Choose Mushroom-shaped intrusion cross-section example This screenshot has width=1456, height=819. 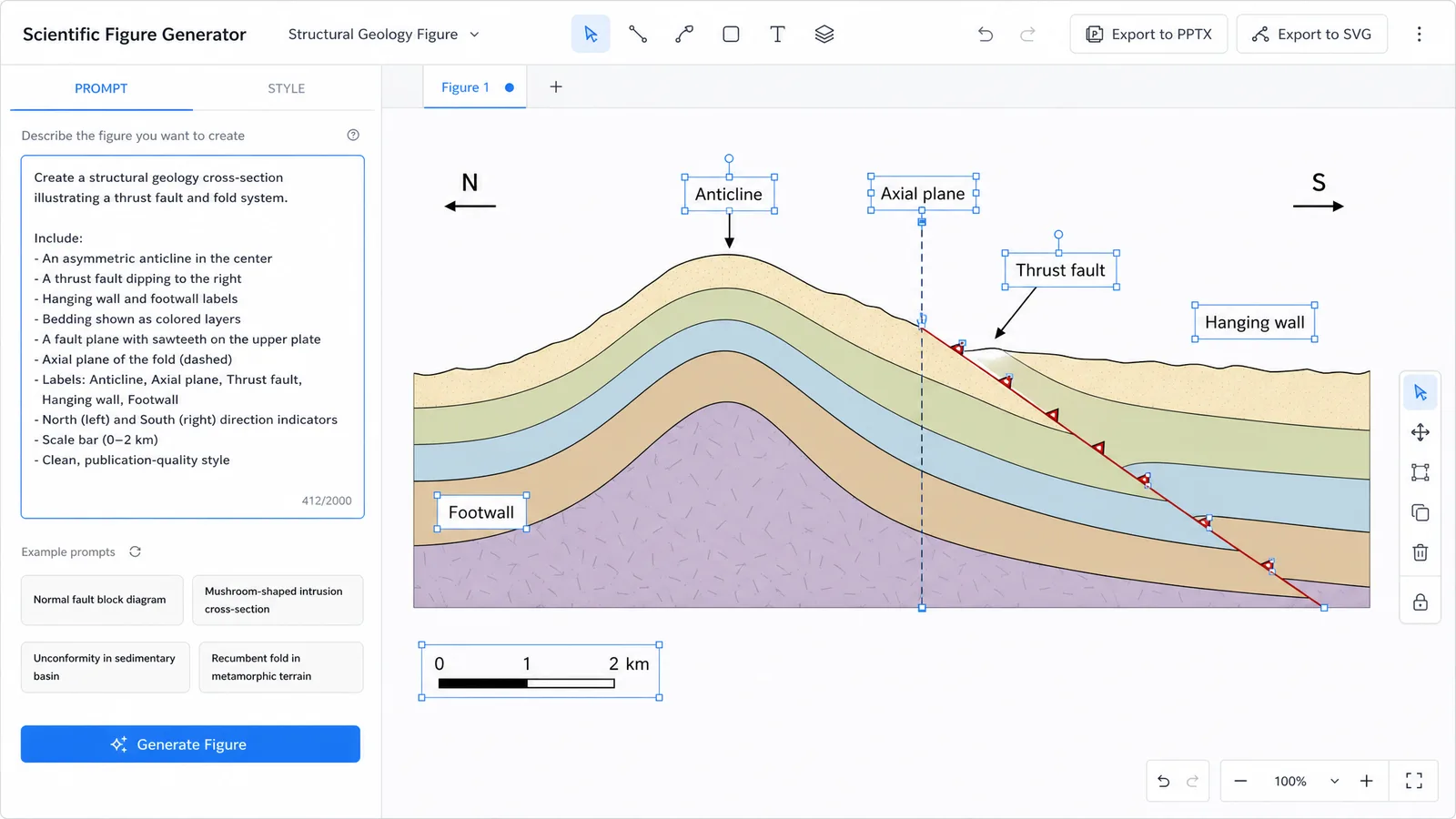click(x=278, y=600)
